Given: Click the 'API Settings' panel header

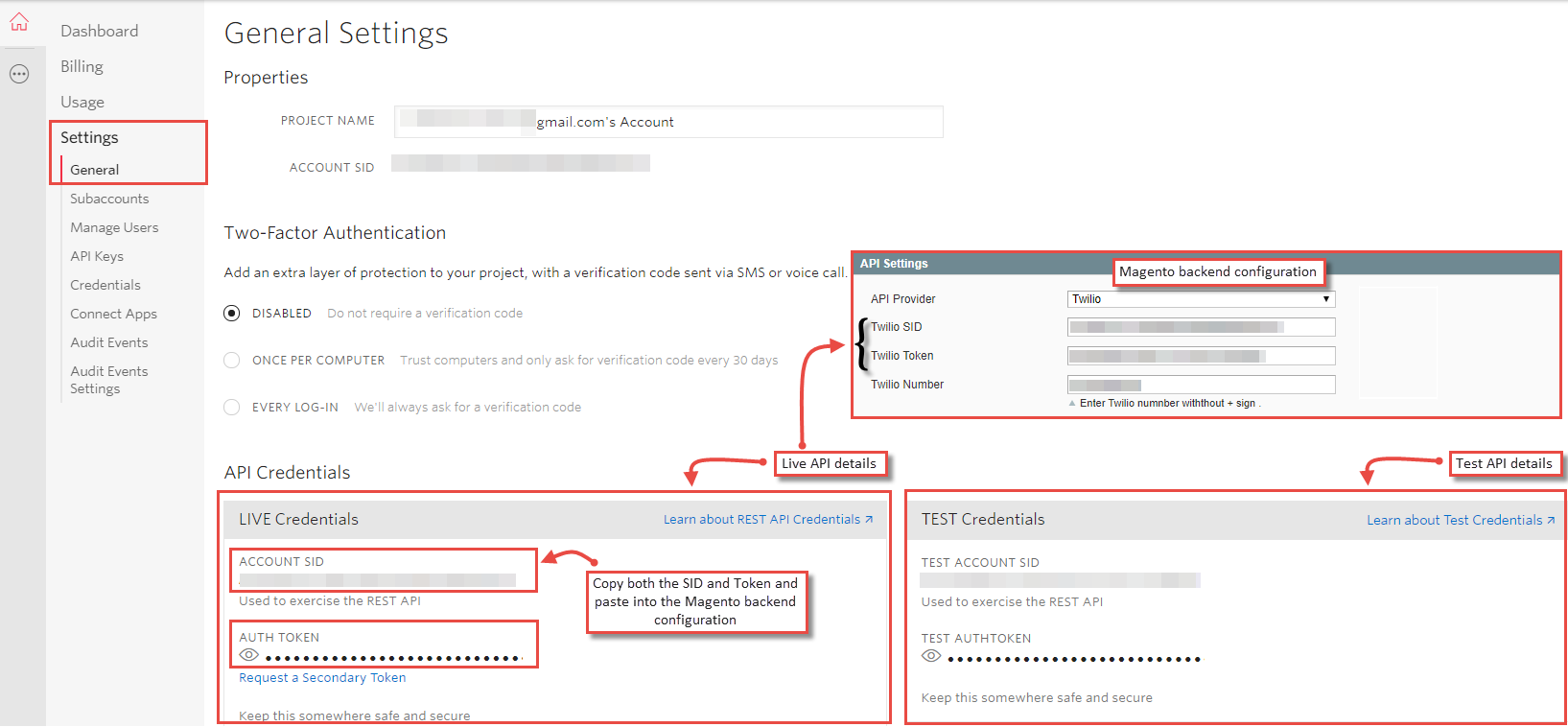Looking at the screenshot, I should [1206, 264].
